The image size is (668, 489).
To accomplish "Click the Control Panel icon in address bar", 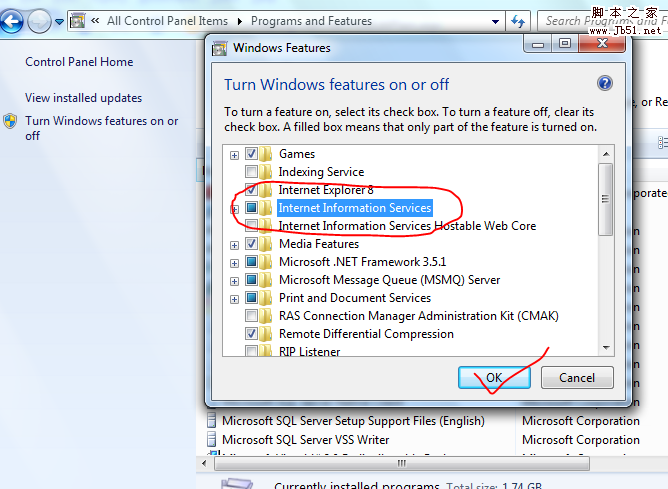I will coord(77,20).
